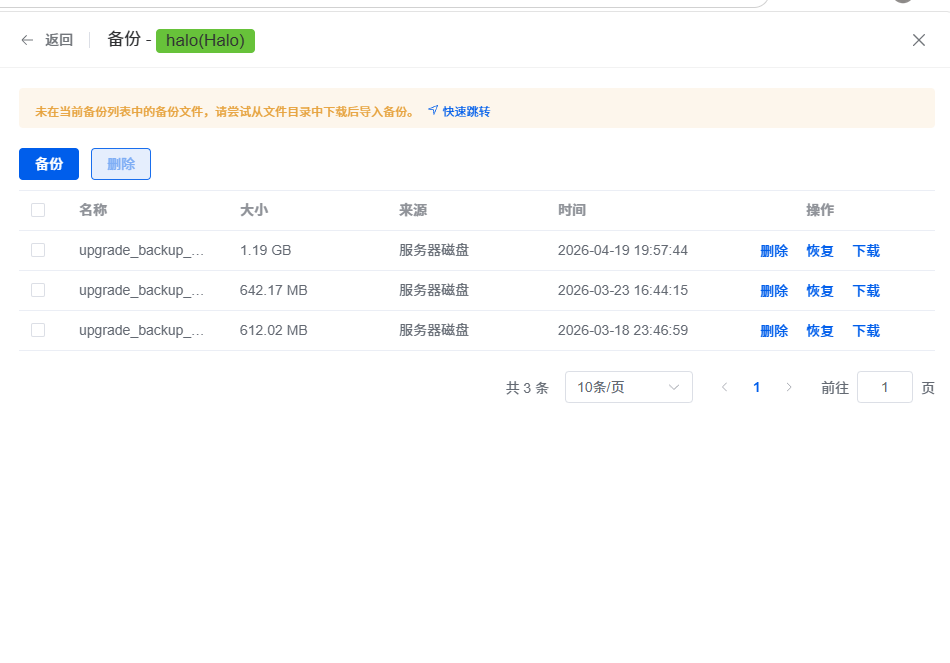Check the select-all checkbox in the table header
The image size is (950, 663).
(x=38, y=210)
